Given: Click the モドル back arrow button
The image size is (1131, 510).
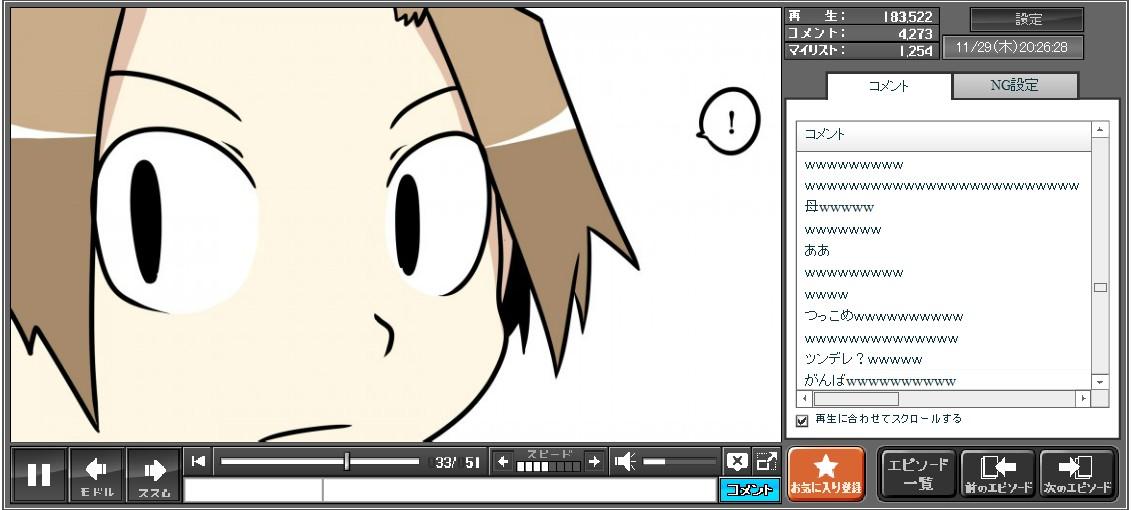Looking at the screenshot, I should (x=97, y=474).
